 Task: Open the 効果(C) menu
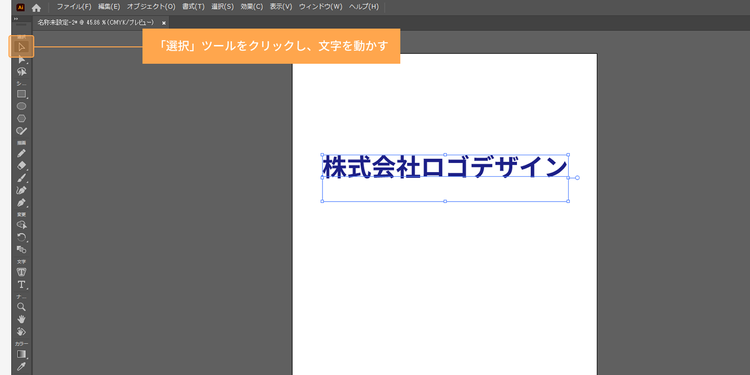pyautogui.click(x=252, y=7)
